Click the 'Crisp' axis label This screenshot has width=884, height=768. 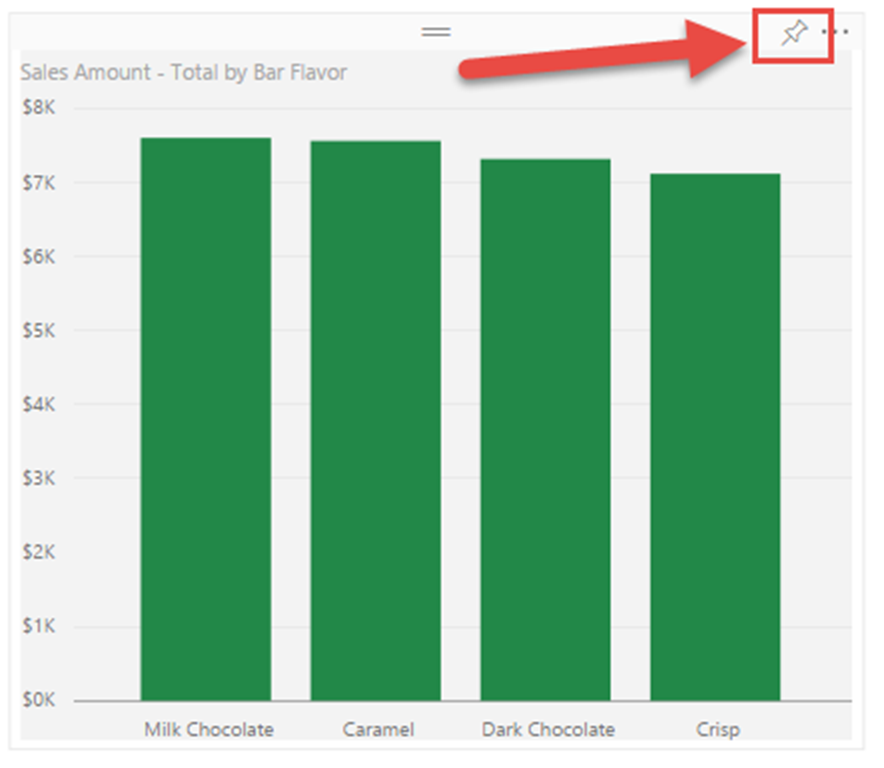pos(718,729)
